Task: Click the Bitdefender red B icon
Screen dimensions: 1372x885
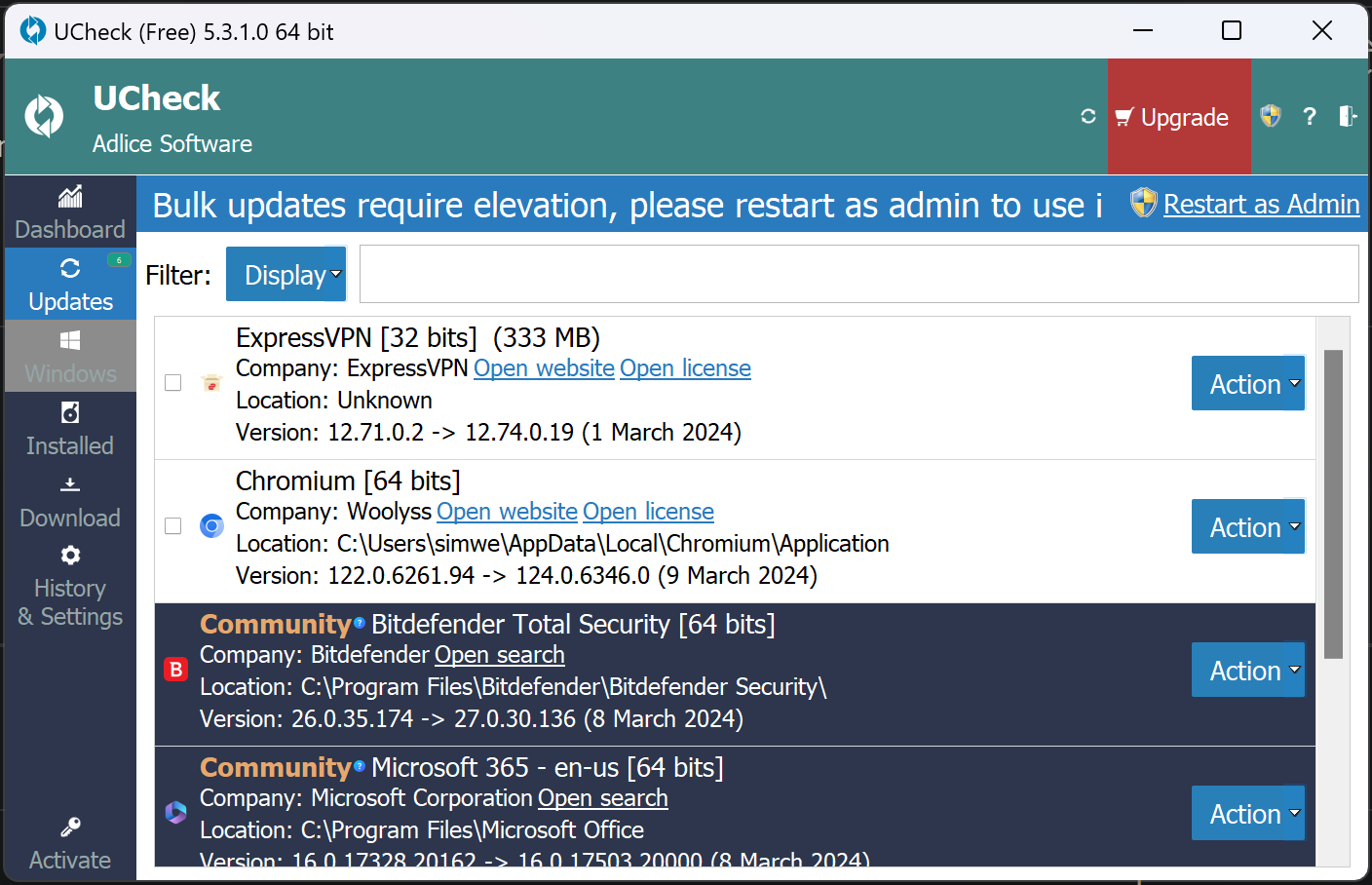Action: pyautogui.click(x=176, y=670)
